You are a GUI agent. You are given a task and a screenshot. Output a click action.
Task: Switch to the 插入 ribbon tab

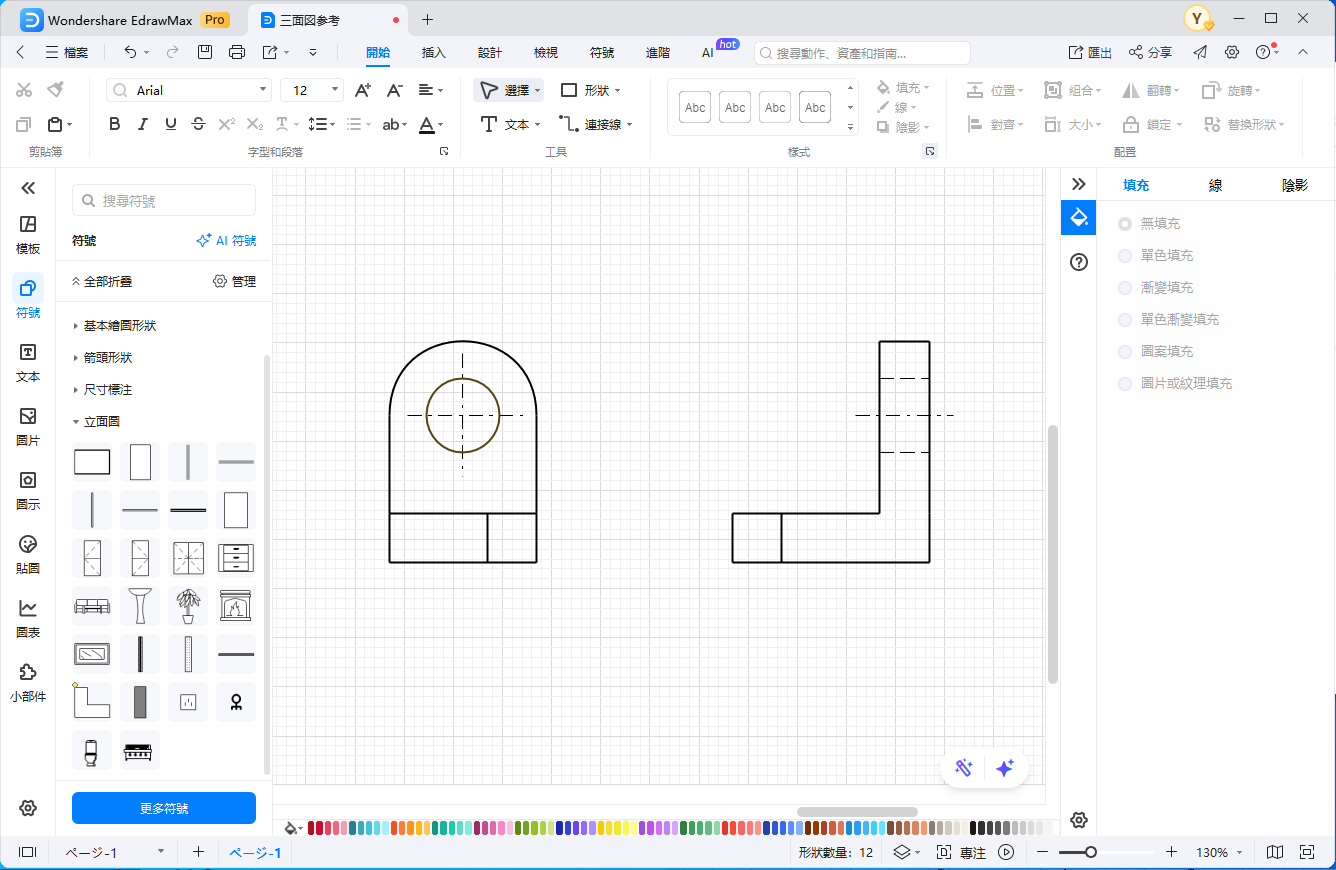point(433,52)
